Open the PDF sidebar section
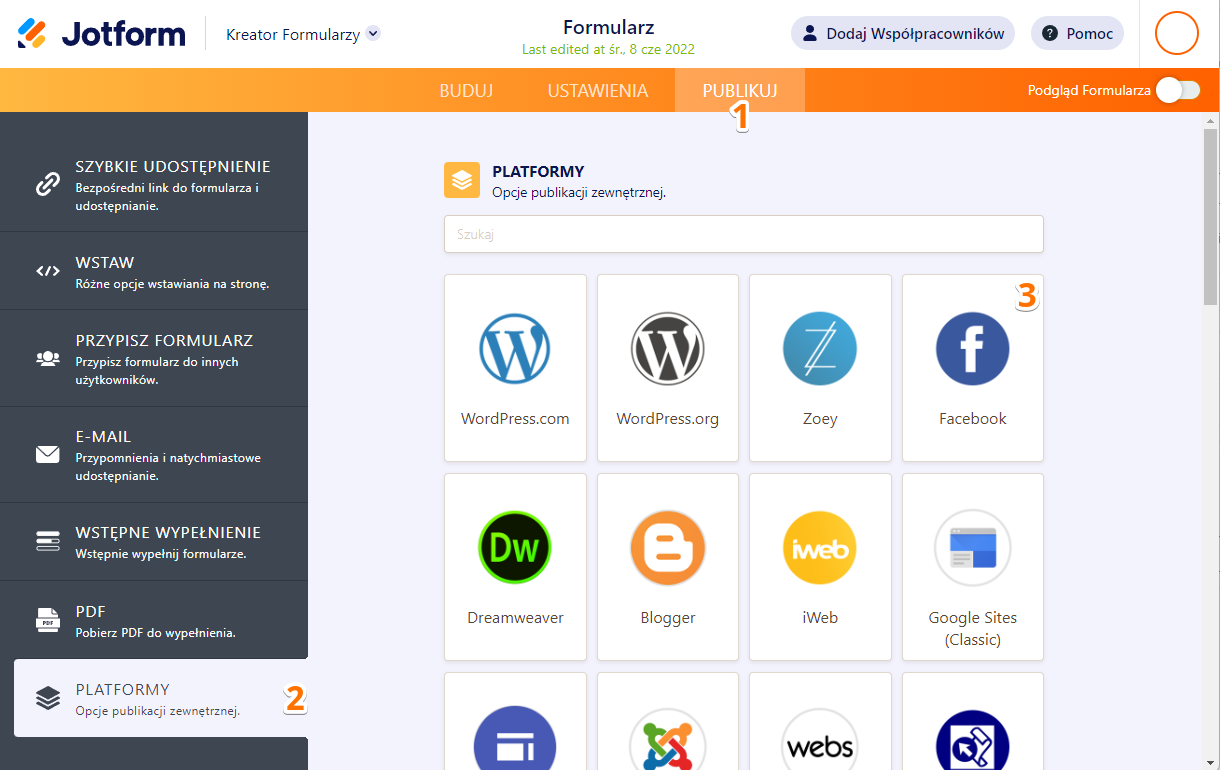The width and height of the screenshot is (1220, 770). (154, 620)
